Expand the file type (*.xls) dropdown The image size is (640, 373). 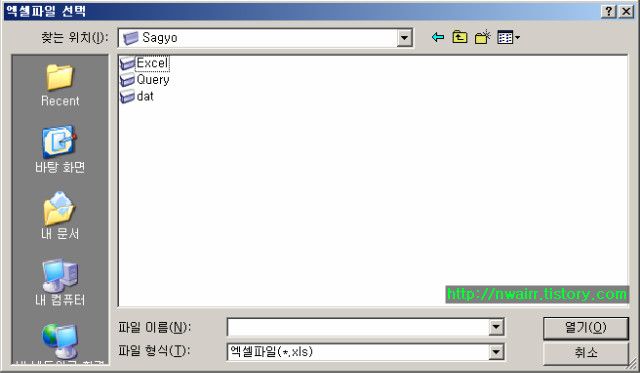tap(496, 352)
